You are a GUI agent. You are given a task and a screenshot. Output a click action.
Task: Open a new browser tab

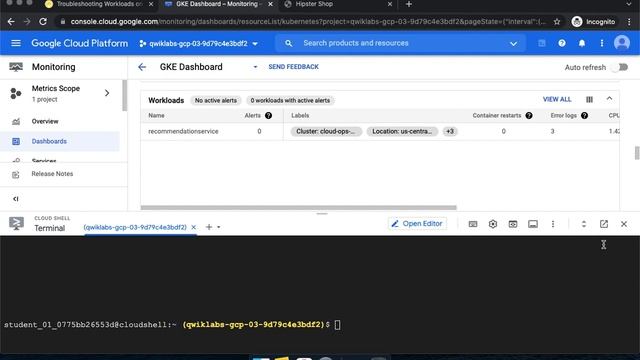click(x=409, y=4)
